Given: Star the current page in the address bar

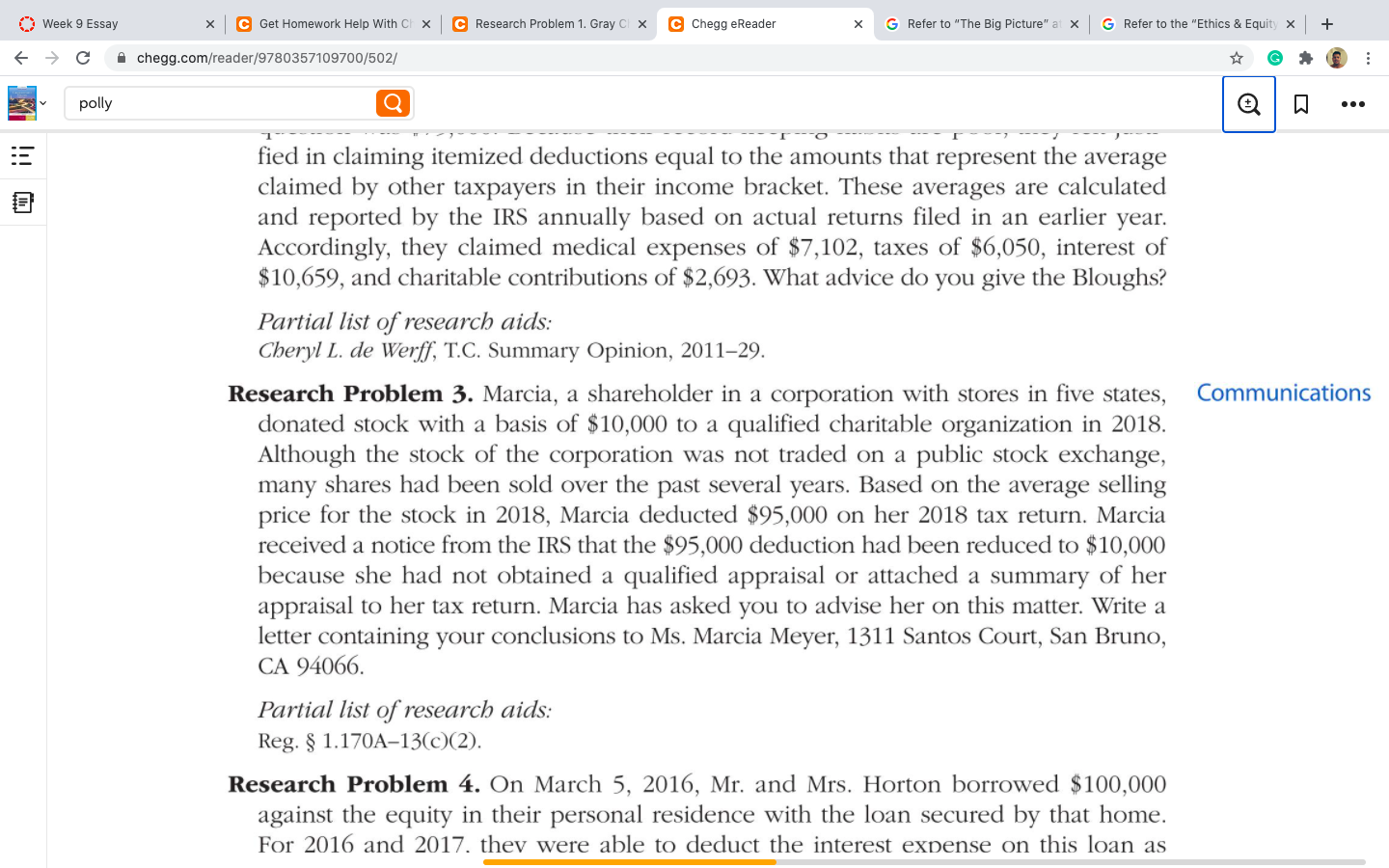Looking at the screenshot, I should pos(1236,58).
